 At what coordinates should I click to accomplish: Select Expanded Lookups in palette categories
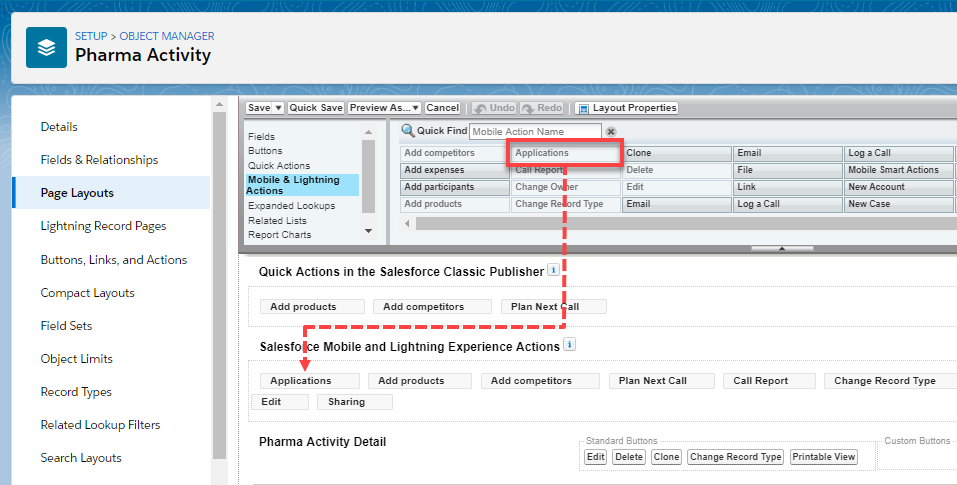pos(291,205)
